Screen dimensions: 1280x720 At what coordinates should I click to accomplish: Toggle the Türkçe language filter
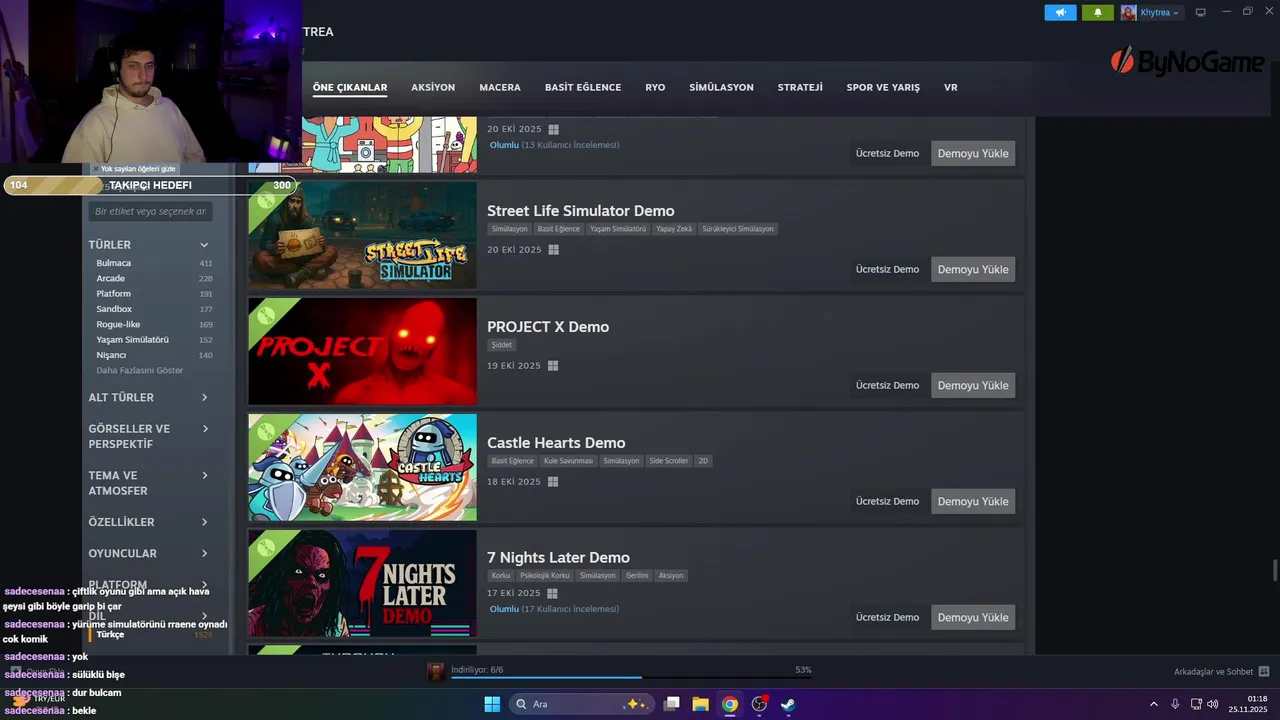[x=110, y=634]
